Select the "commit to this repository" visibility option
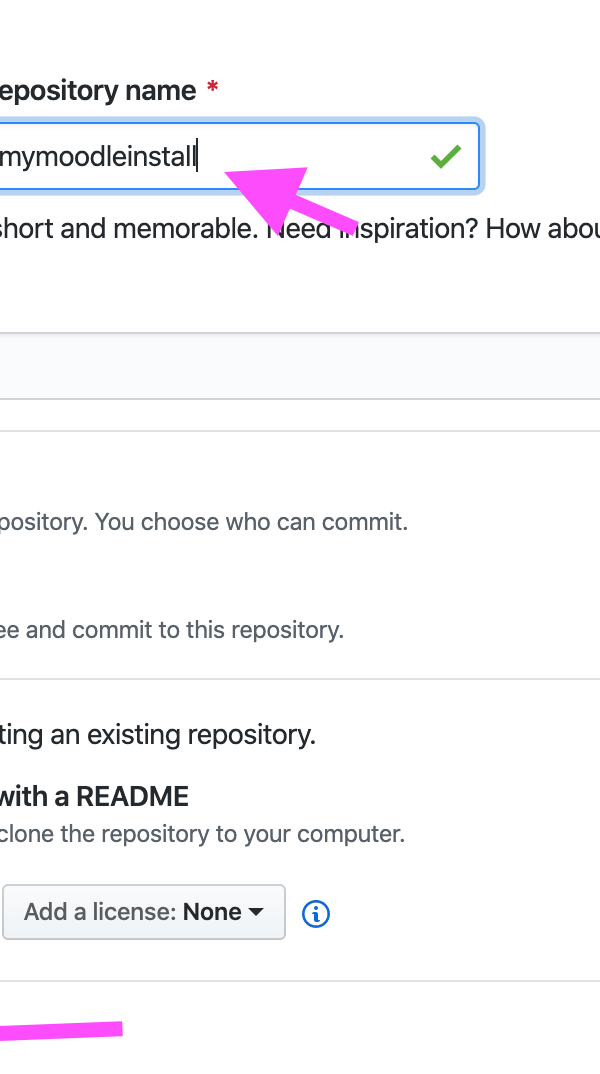The height and width of the screenshot is (1074, 600). (171, 630)
